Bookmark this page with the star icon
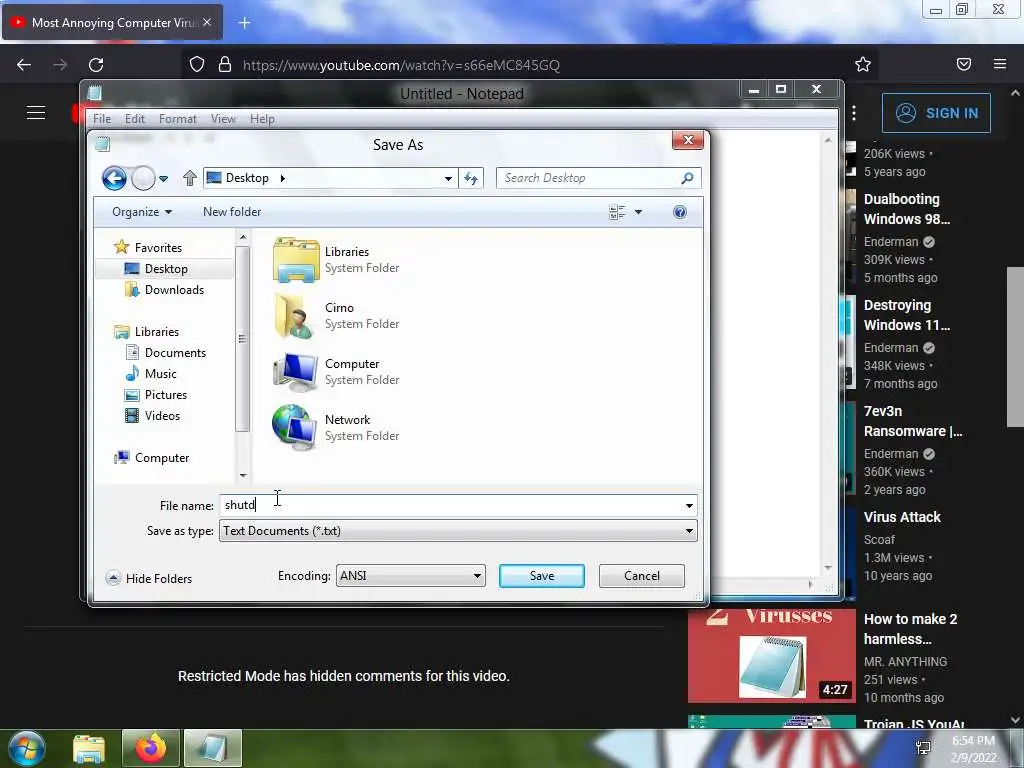The image size is (1024, 768). (863, 64)
